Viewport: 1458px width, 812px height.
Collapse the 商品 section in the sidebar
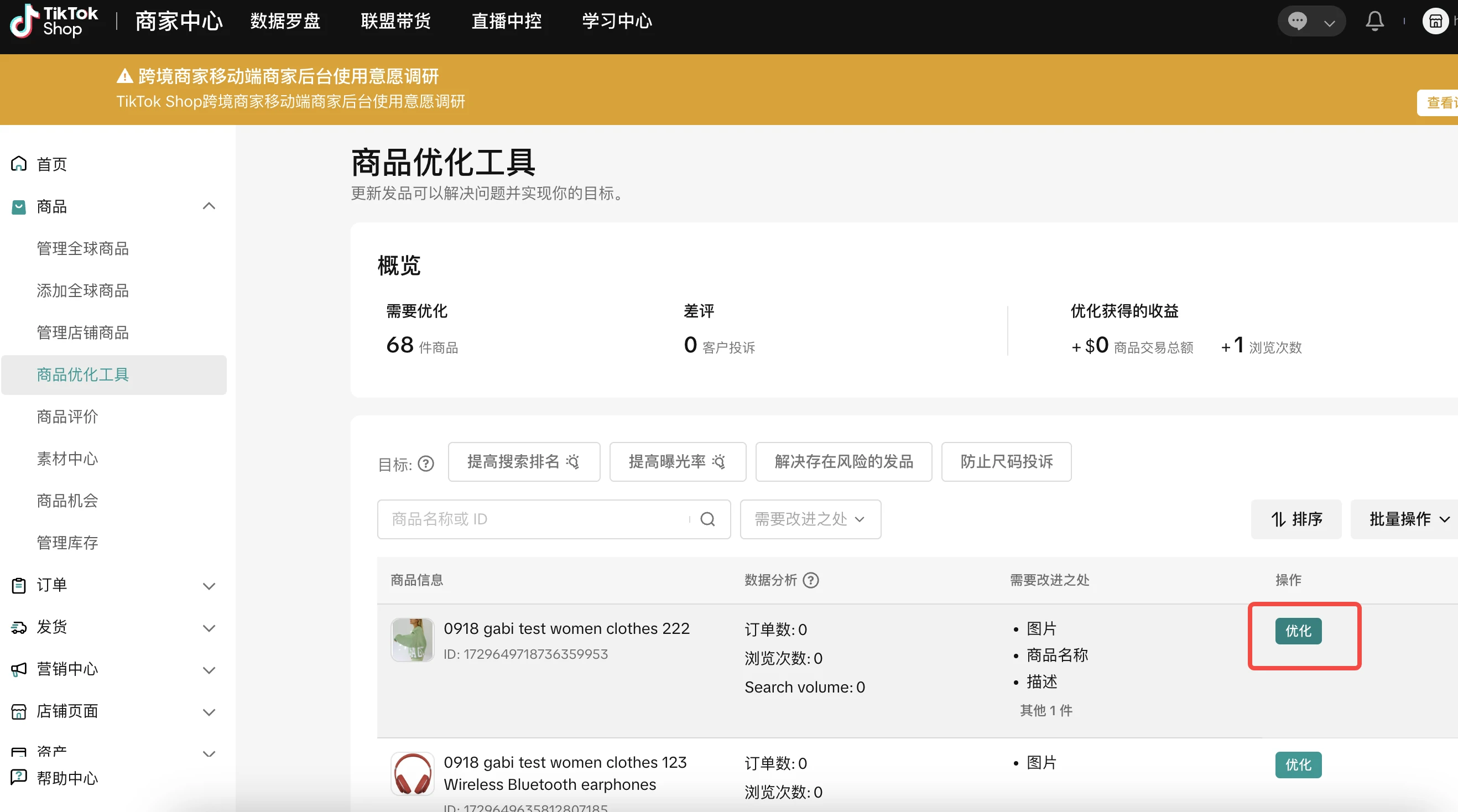coord(209,205)
